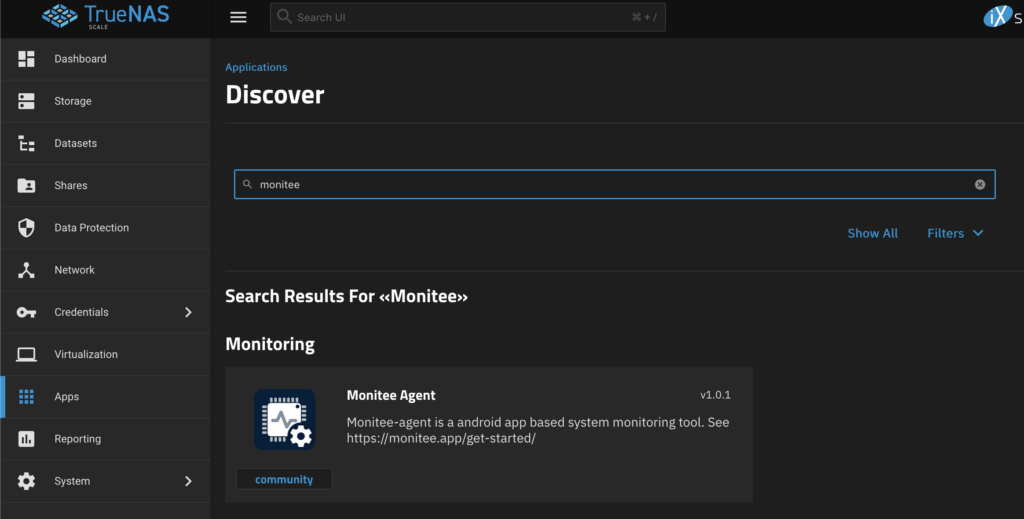Click the Show All link

pyautogui.click(x=872, y=233)
